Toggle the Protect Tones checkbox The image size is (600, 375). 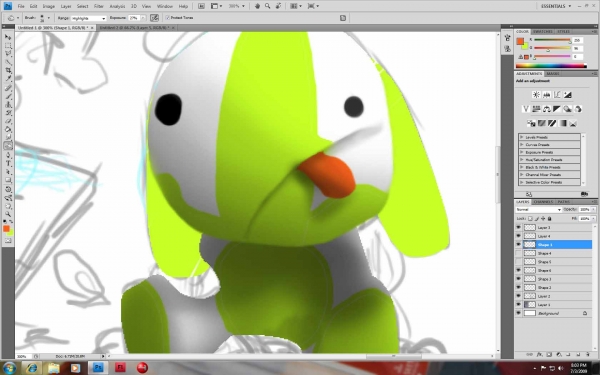click(168, 18)
